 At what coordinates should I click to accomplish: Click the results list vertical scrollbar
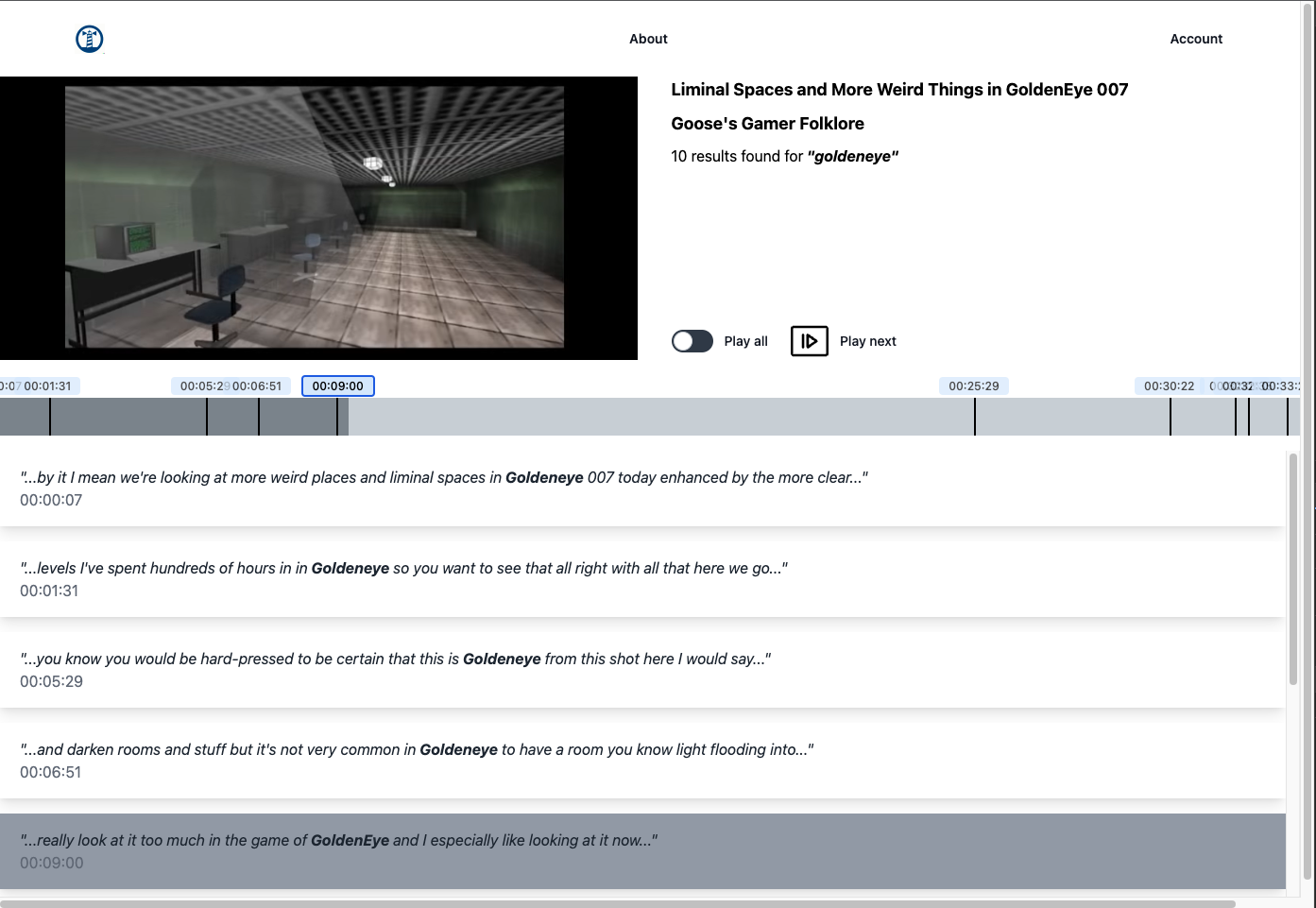click(x=1293, y=569)
